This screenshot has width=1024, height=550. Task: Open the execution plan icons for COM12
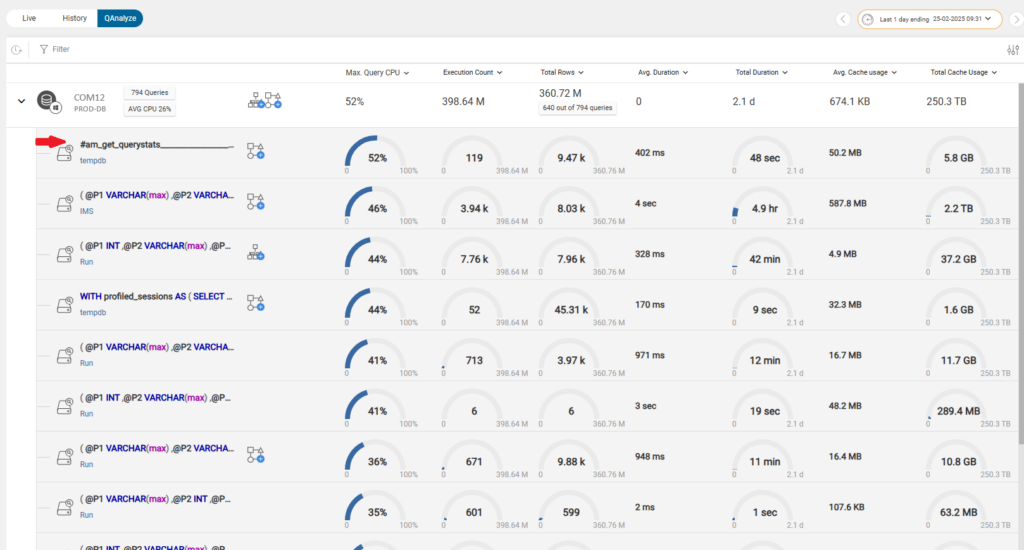(x=265, y=100)
